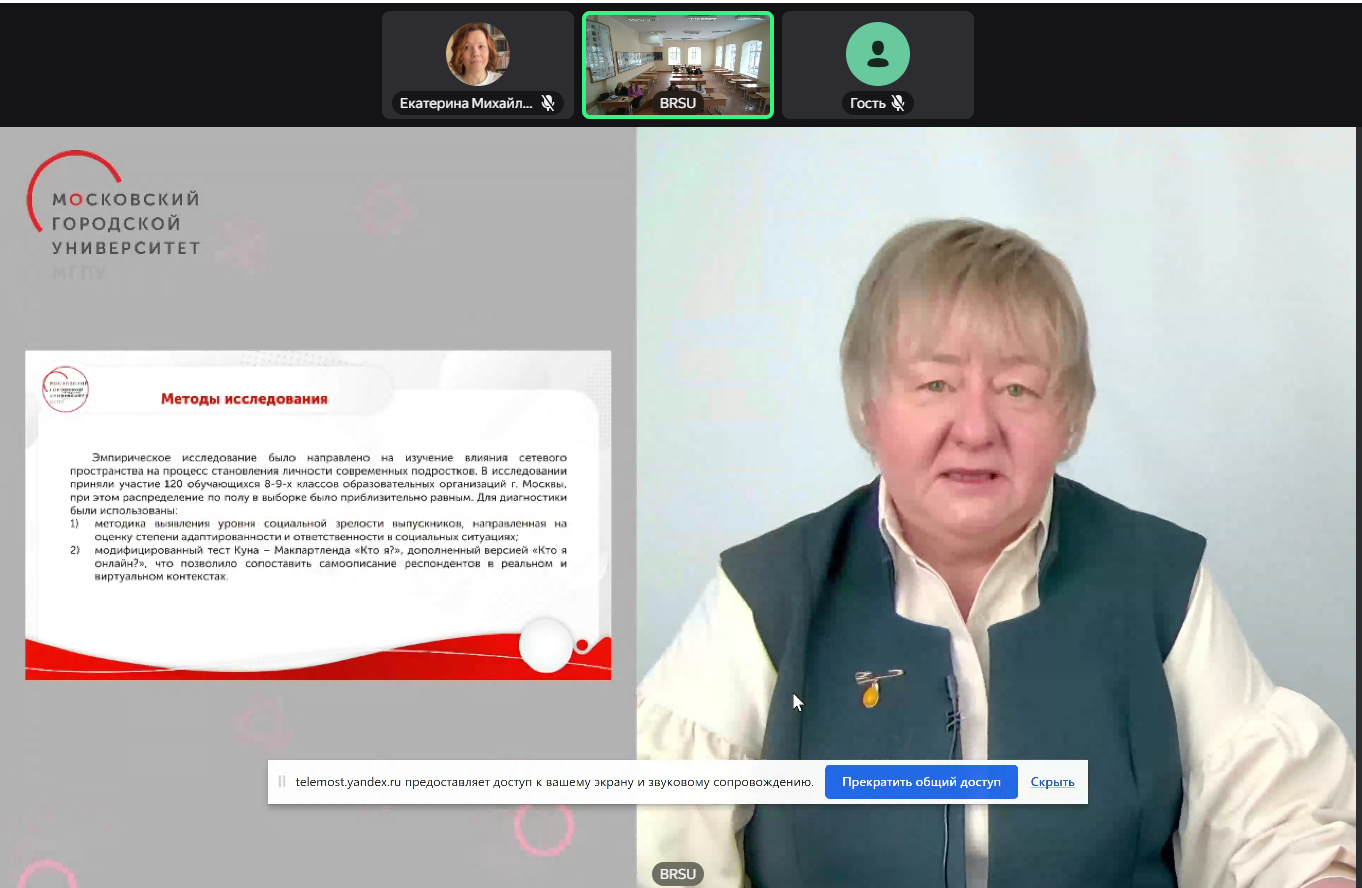Viewport: 1362px width, 888px height.
Task: Click the Прекратить общий доступ button
Action: pos(920,782)
